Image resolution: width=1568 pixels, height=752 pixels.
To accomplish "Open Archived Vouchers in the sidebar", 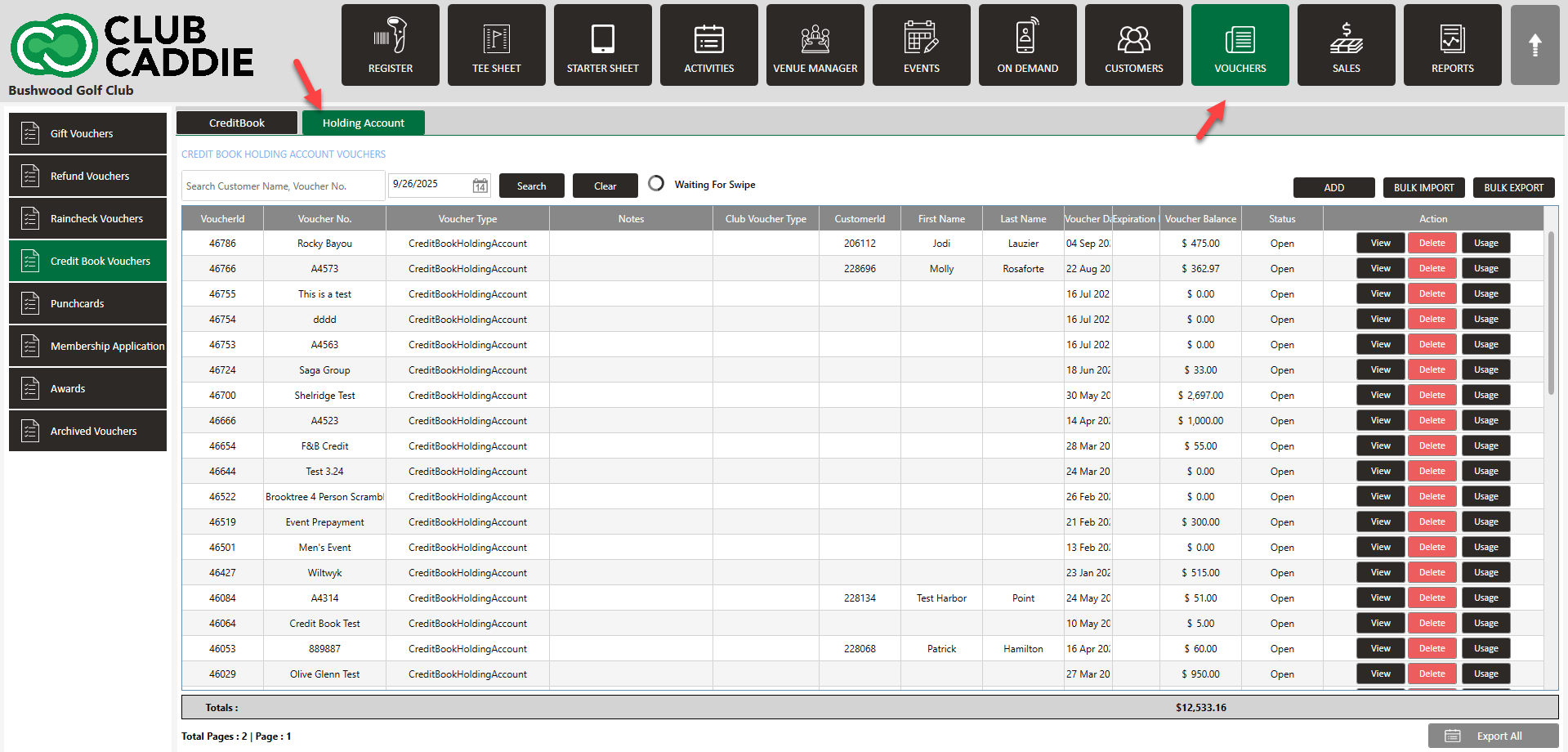I will click(x=87, y=431).
